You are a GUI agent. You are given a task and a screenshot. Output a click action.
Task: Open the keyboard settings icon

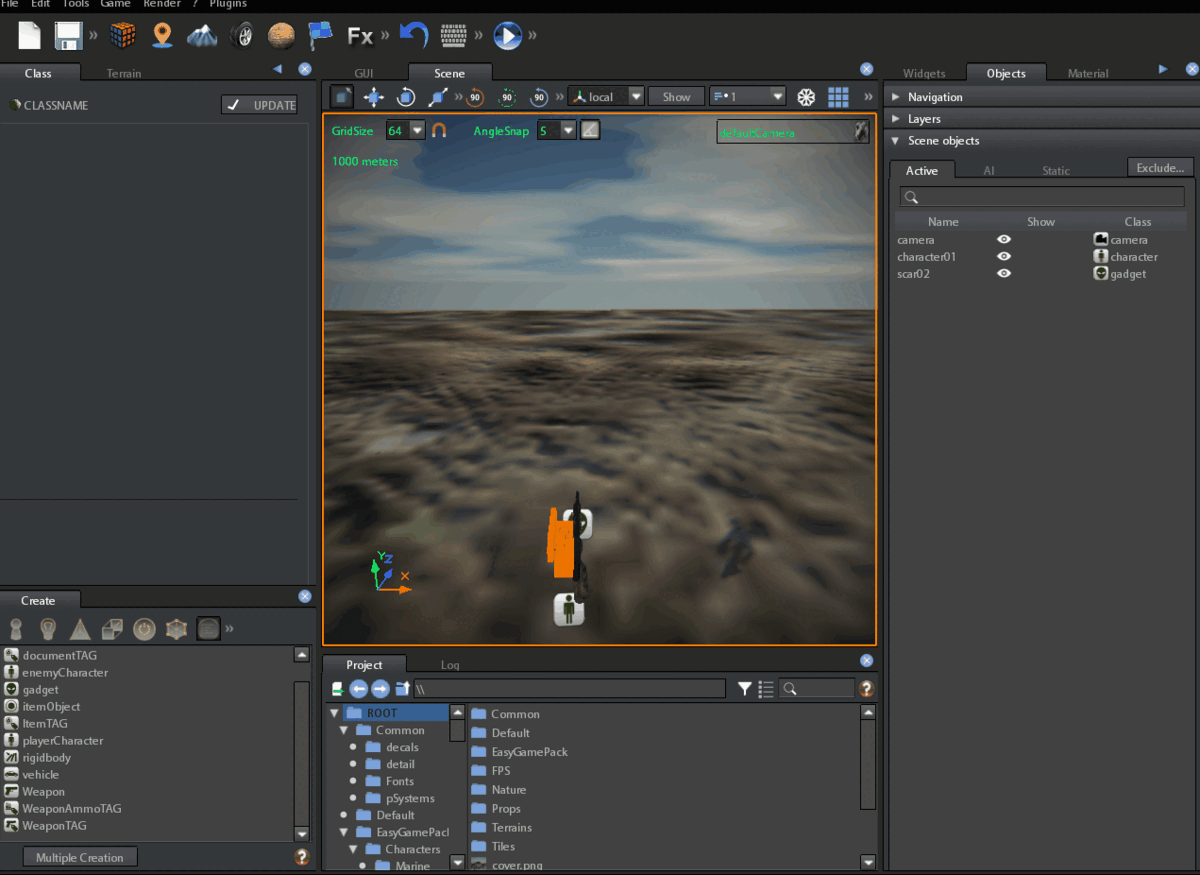tap(455, 37)
